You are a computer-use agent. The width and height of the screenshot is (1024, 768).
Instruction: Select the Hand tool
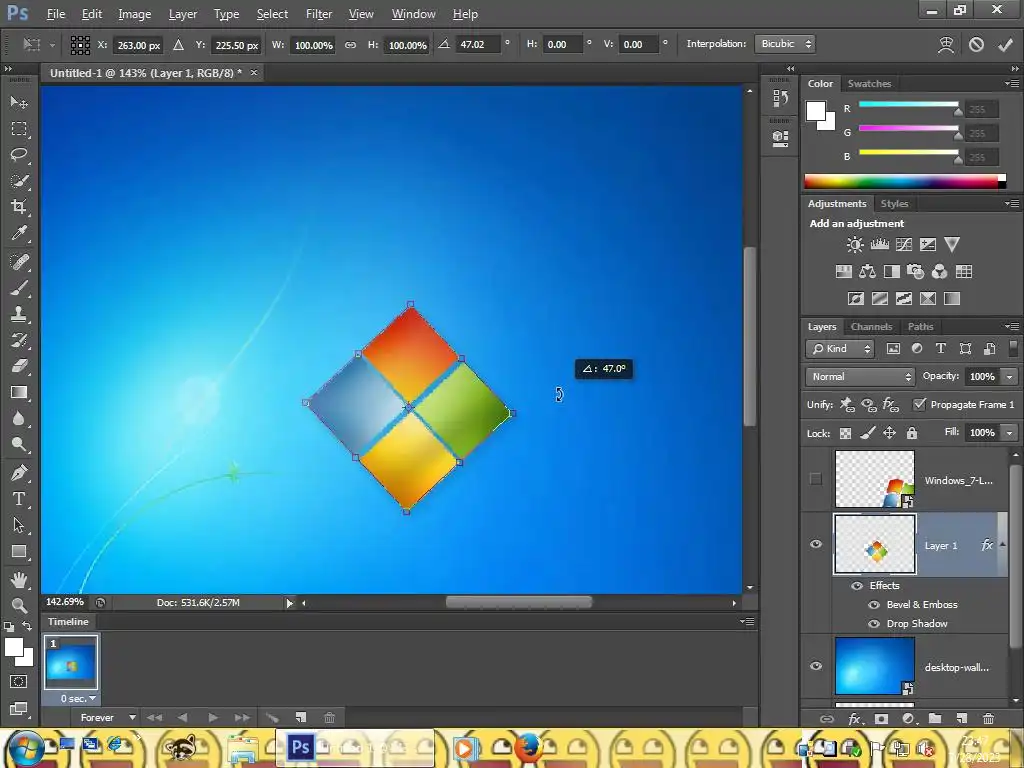[x=19, y=579]
